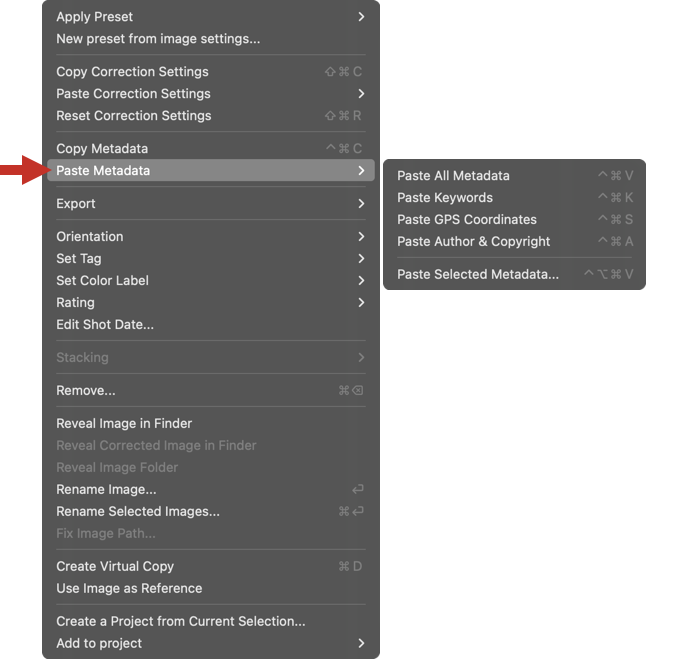
Task: Click the Set Color Label submenu chevron
Action: click(x=361, y=281)
